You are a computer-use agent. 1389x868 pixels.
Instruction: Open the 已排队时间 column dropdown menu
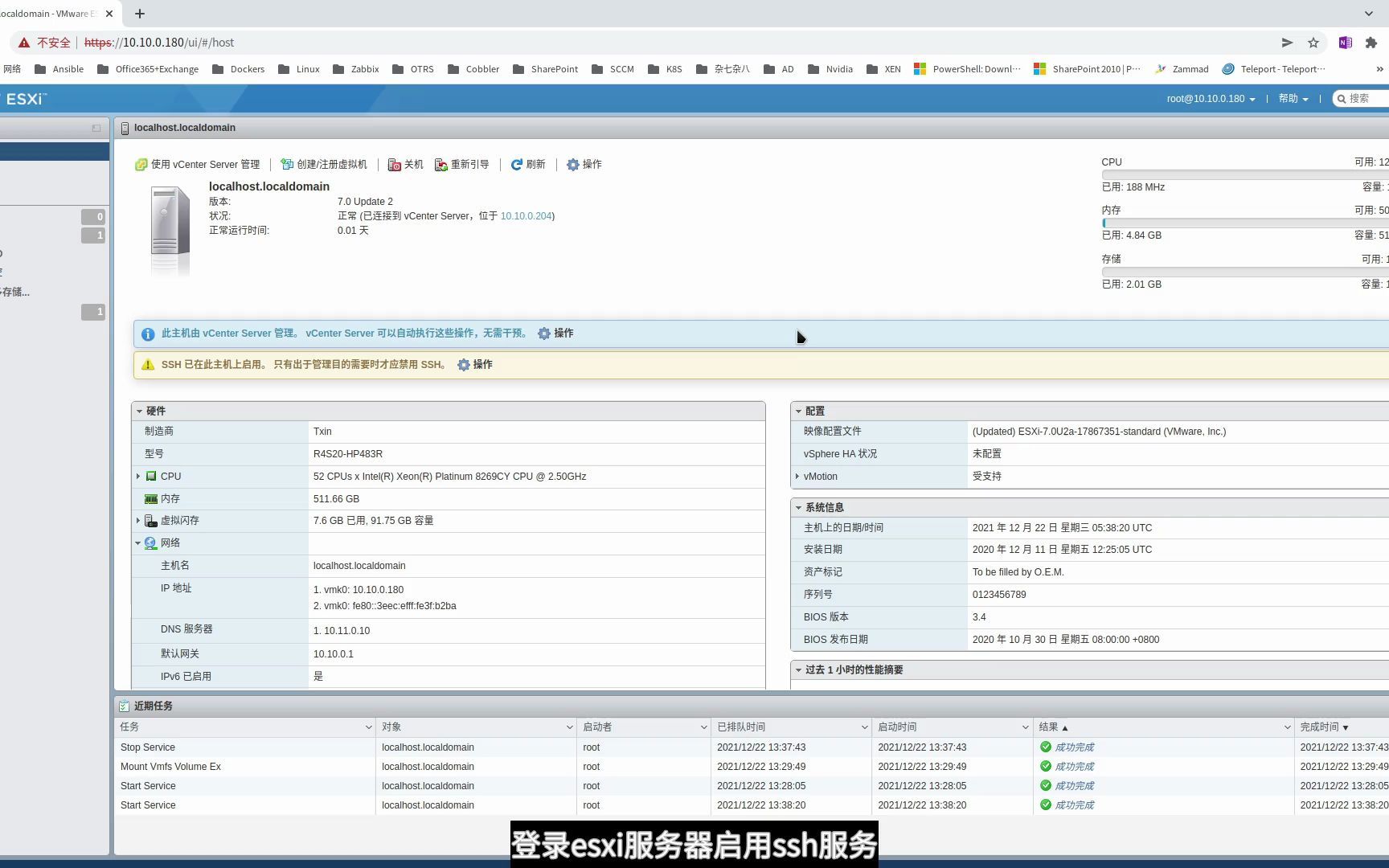864,727
